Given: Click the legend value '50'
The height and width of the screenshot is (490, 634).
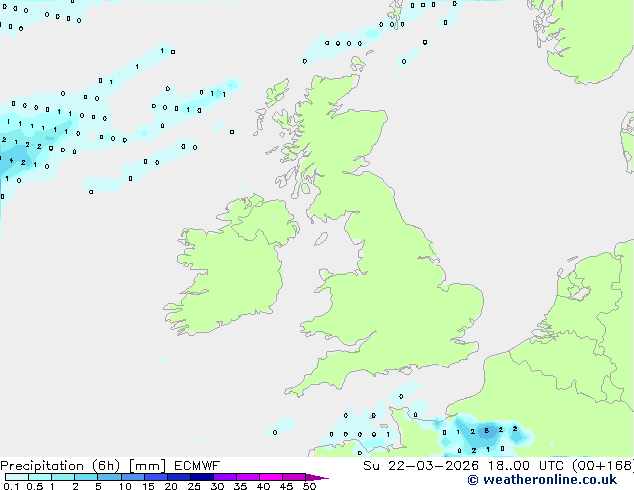Looking at the screenshot, I should tap(309, 486).
